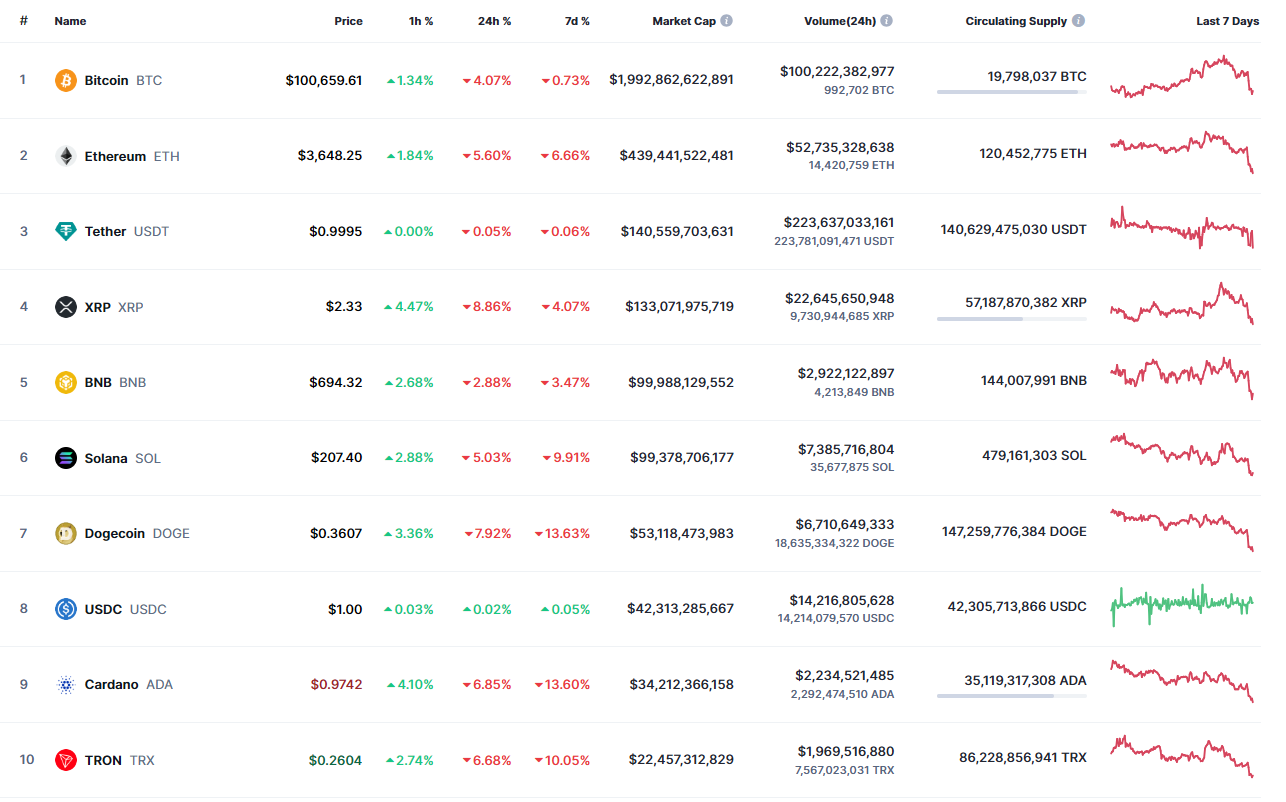Click Ethereum market cap $439,441,522,481

[676, 156]
